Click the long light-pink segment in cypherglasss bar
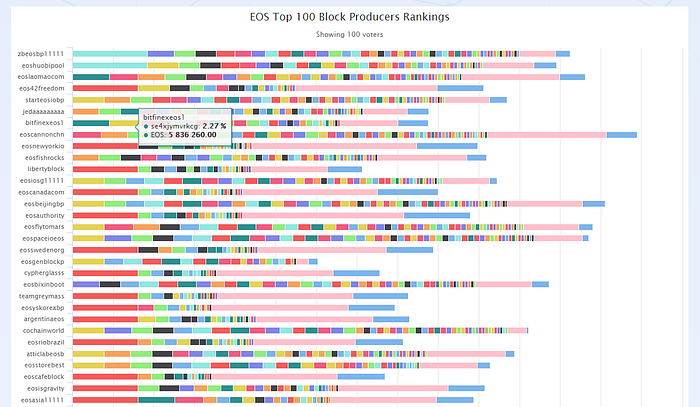This screenshot has height=407, width=700. pyautogui.click(x=275, y=273)
